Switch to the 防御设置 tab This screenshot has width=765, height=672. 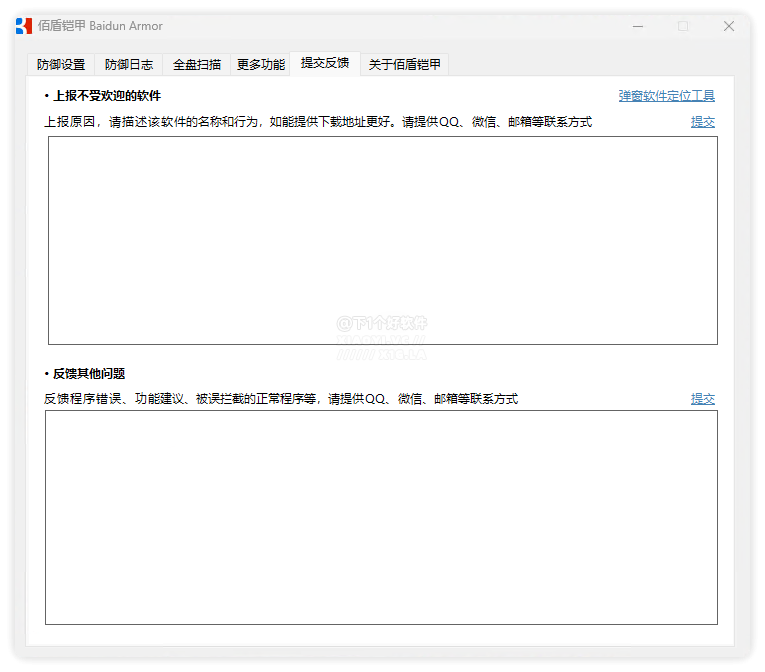(x=61, y=65)
